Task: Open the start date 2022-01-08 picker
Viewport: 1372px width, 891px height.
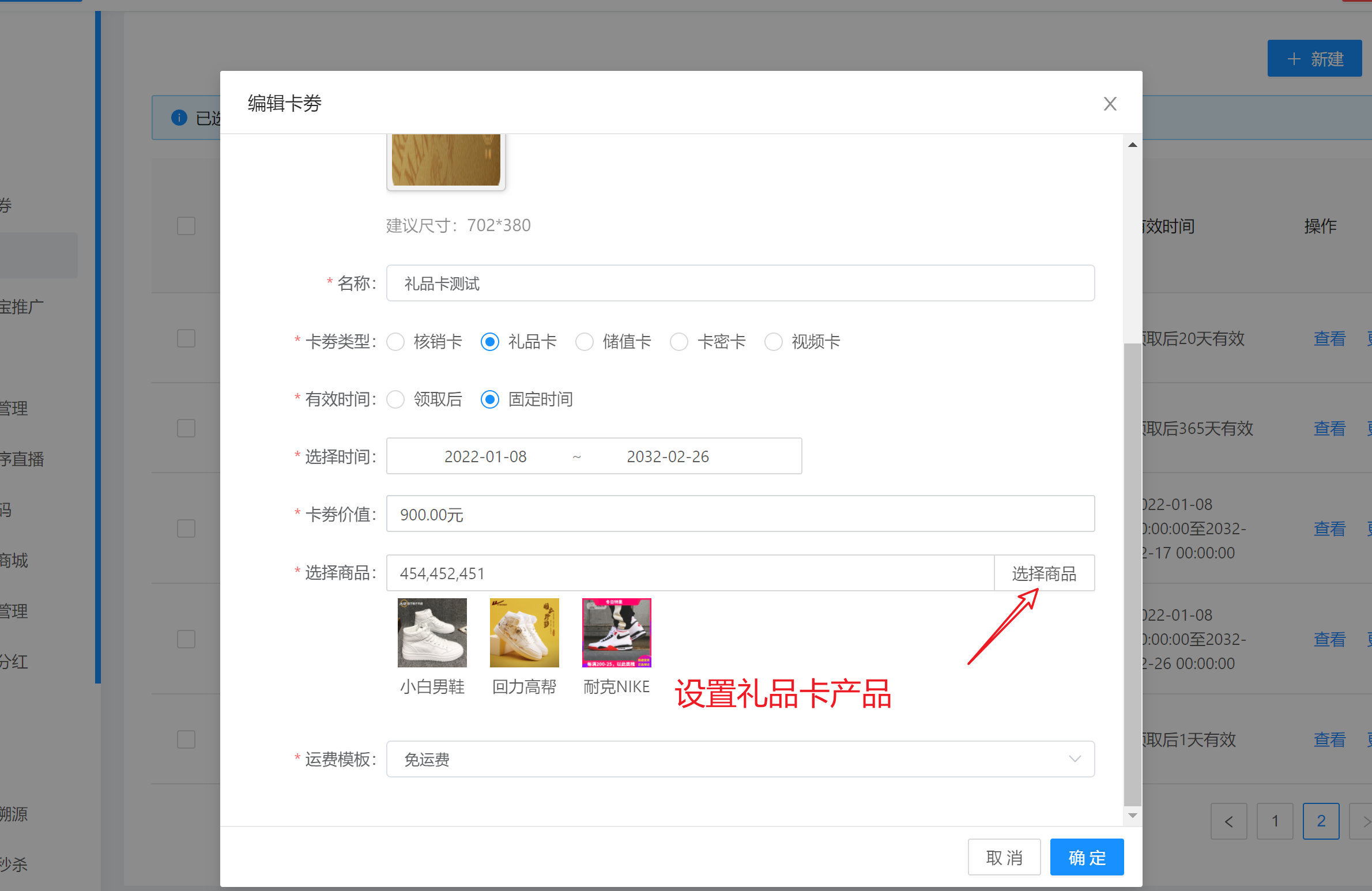Action: [x=485, y=456]
